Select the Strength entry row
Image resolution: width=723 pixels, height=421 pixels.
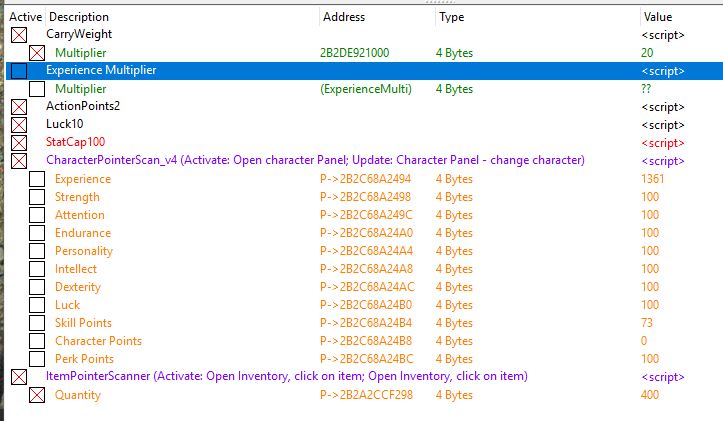point(364,197)
